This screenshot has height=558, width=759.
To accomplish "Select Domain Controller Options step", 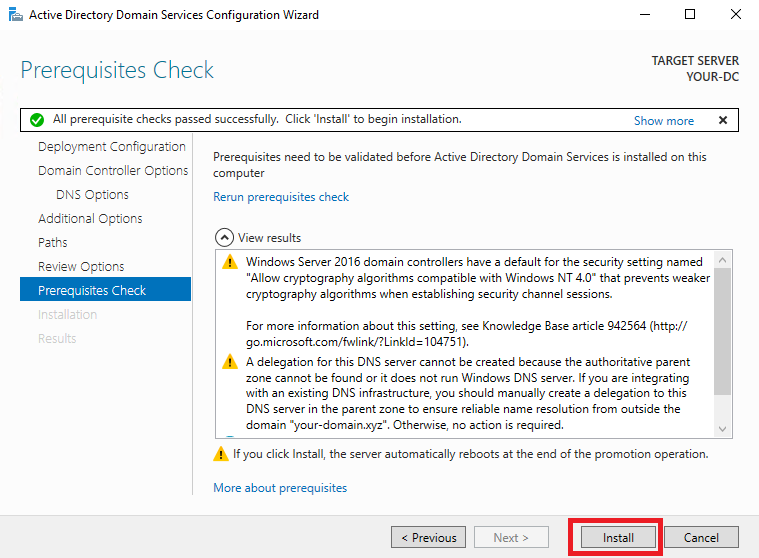I will (x=113, y=171).
